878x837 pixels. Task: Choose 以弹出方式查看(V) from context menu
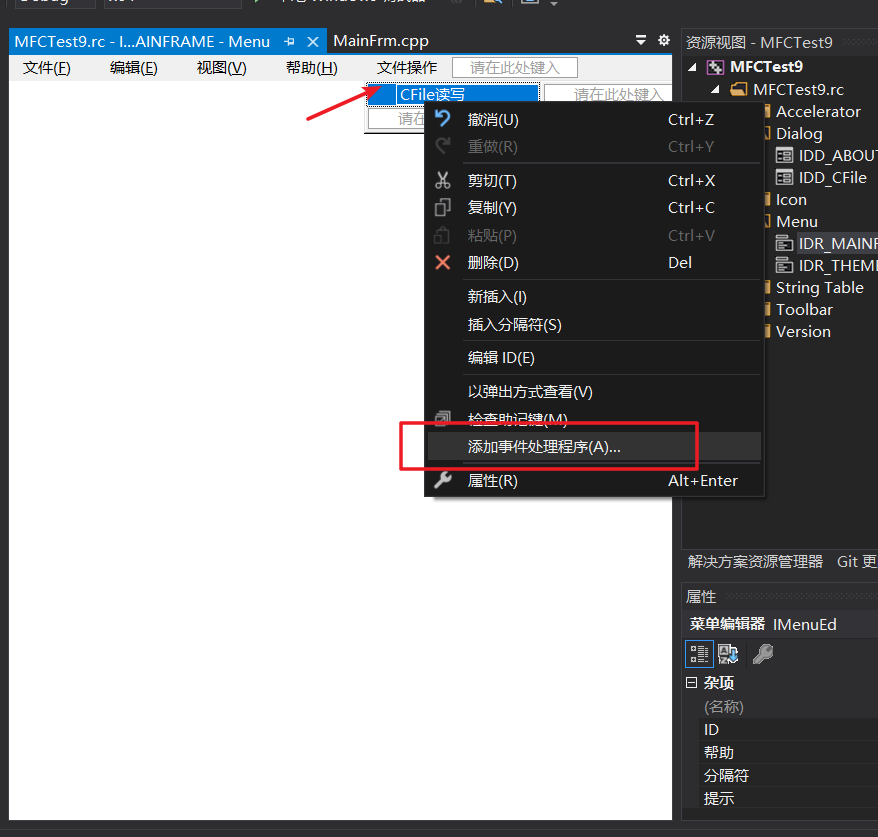[x=594, y=391]
